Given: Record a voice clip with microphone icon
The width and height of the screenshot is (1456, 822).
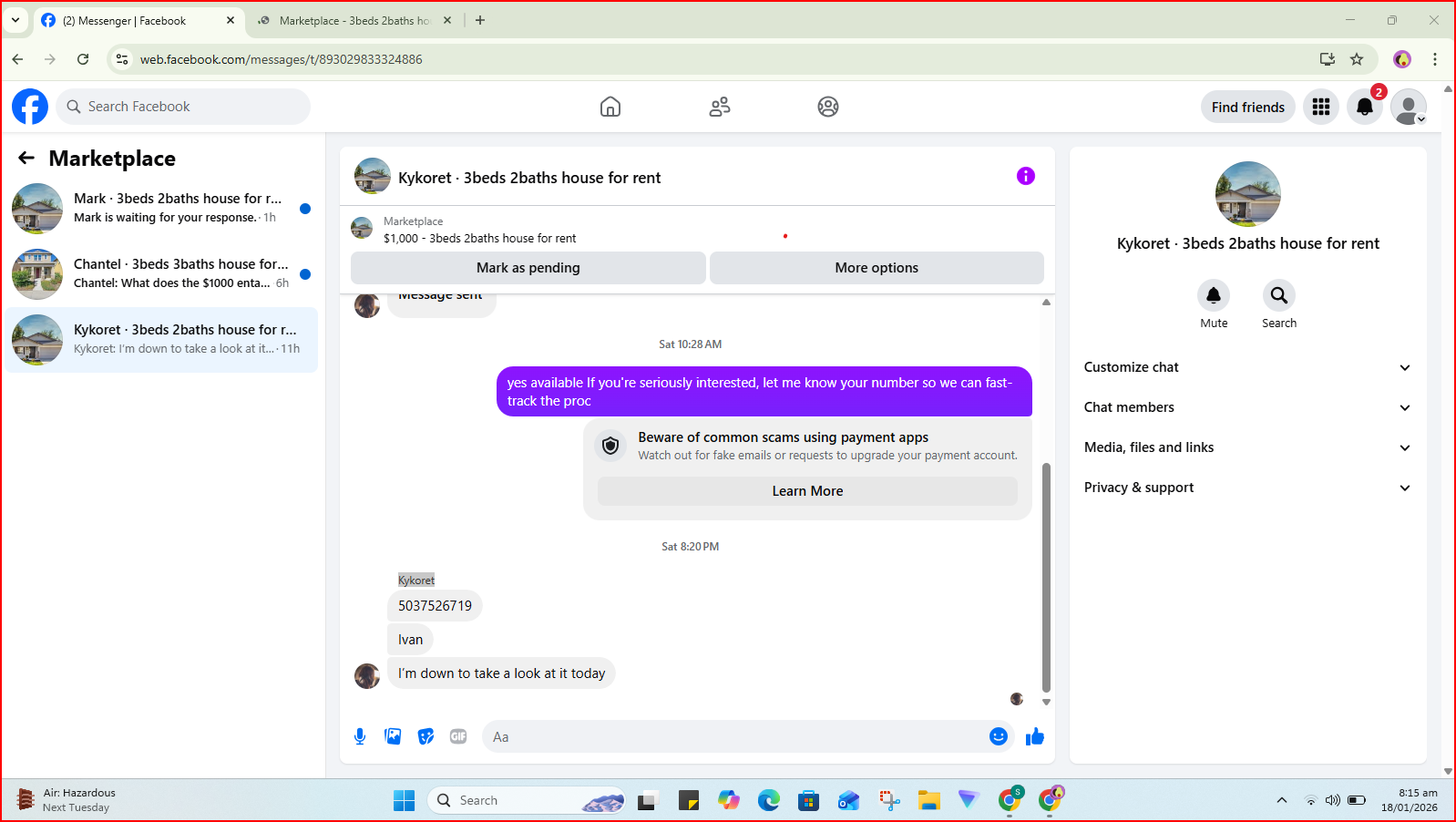Looking at the screenshot, I should (x=360, y=736).
